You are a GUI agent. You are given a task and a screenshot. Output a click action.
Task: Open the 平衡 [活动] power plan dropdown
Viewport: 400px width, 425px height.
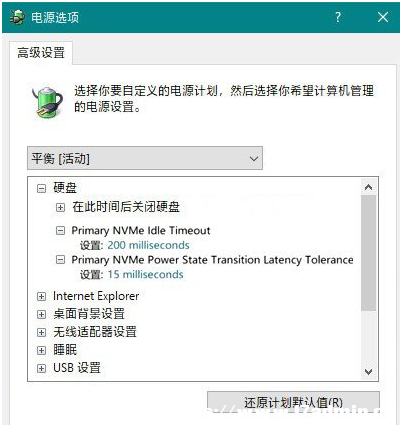pos(145,158)
